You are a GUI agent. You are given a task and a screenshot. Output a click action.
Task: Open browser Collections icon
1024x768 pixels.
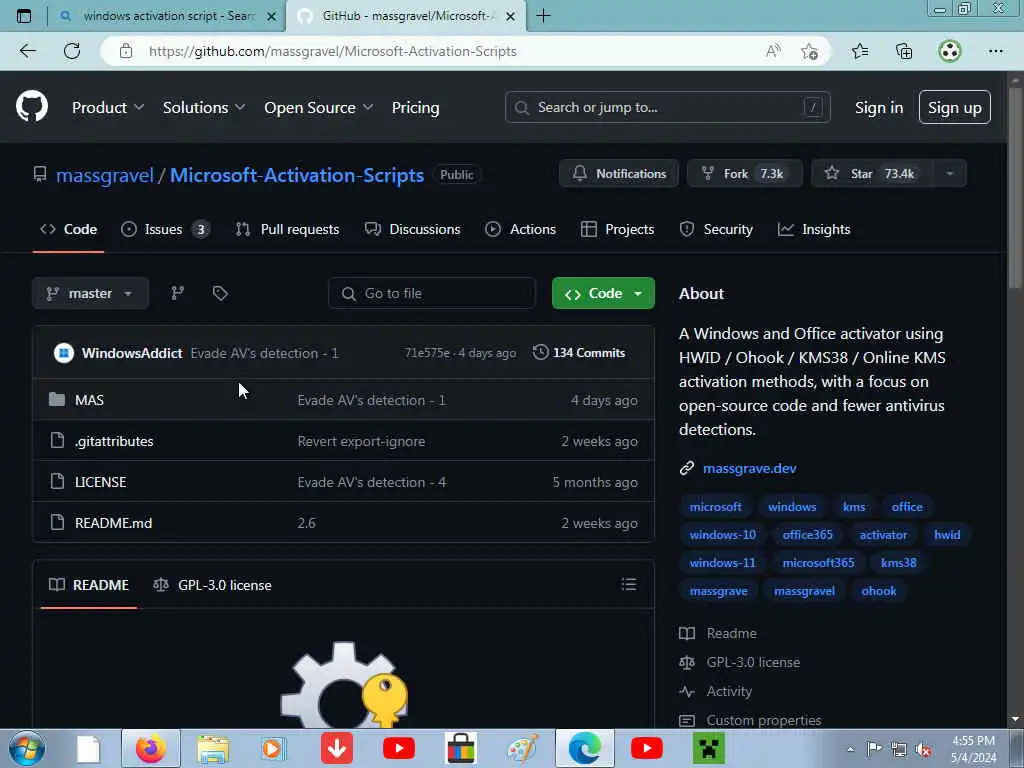coord(904,51)
